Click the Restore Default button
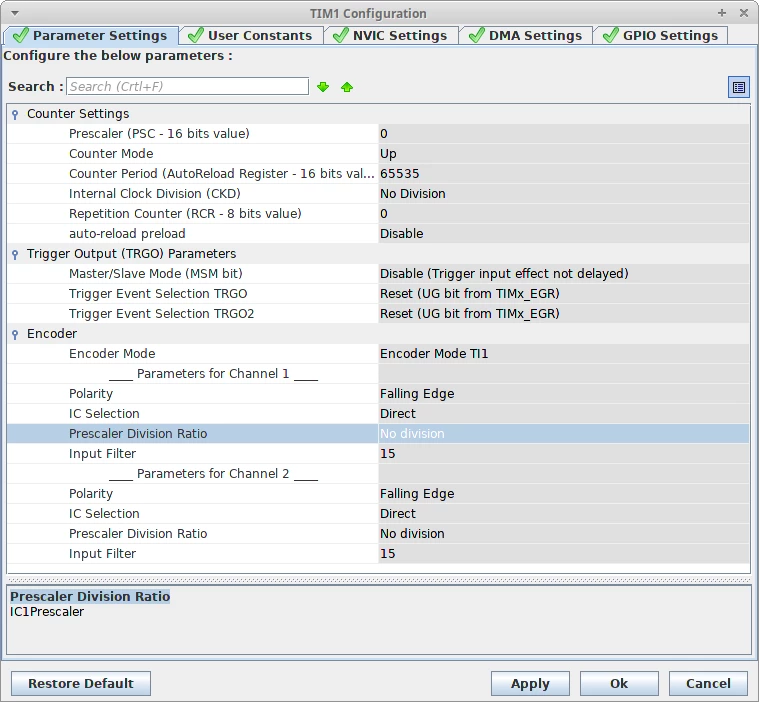 click(81, 683)
